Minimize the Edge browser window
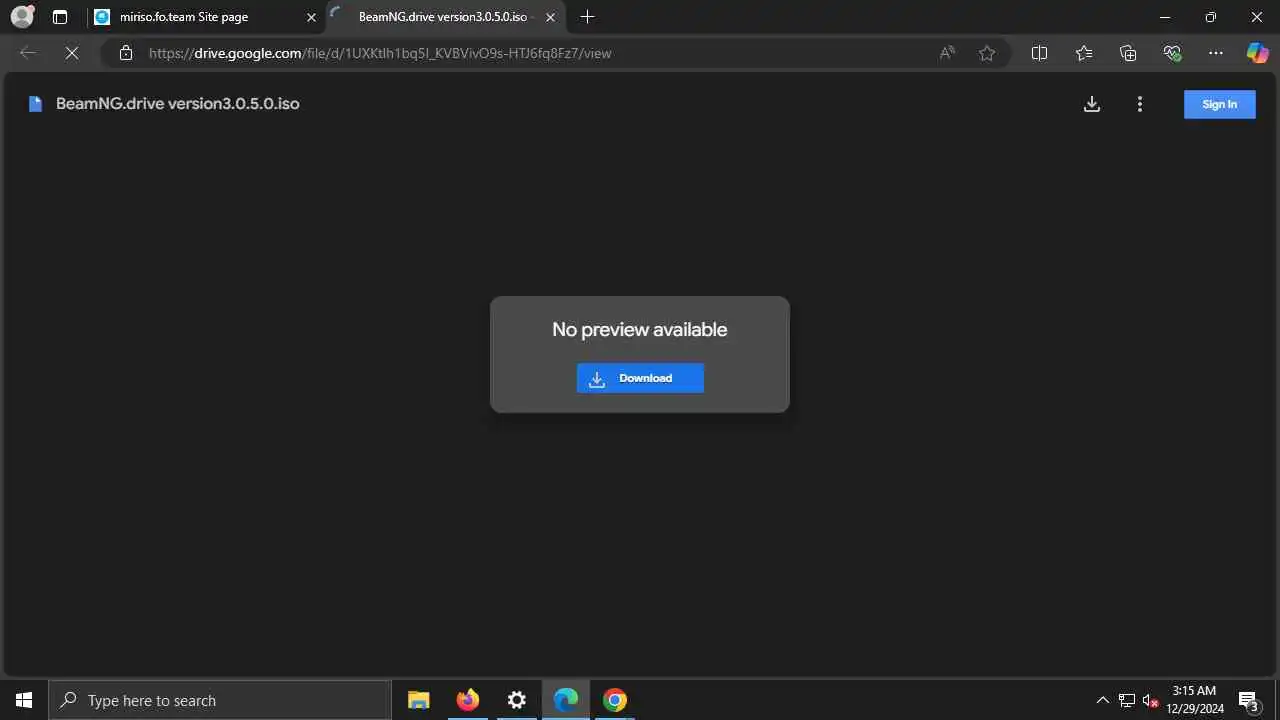 (1165, 17)
